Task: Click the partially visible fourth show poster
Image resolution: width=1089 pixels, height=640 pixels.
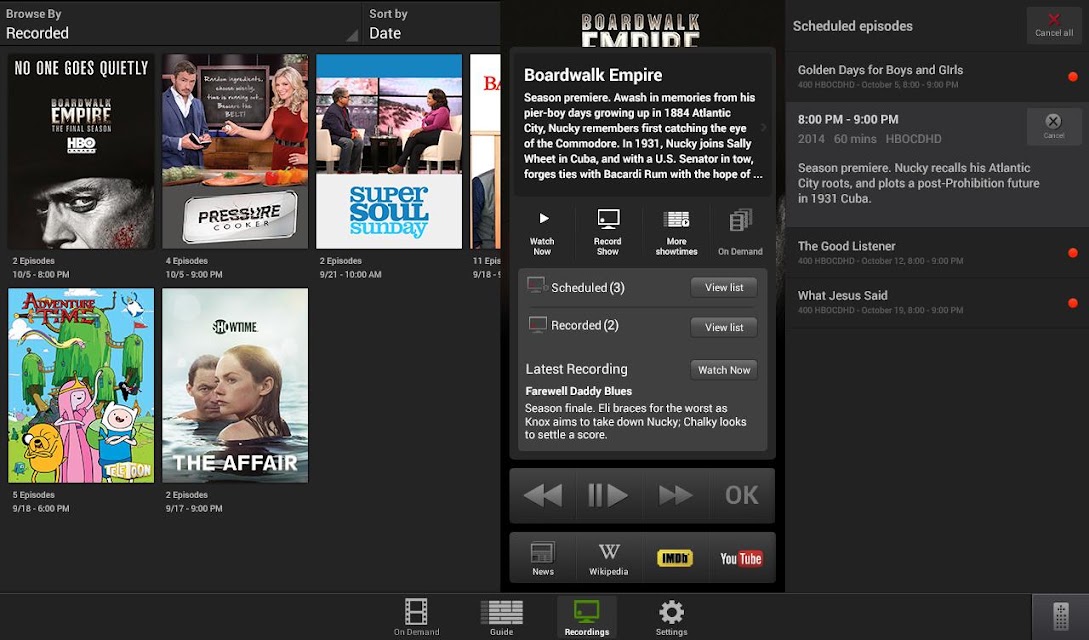Action: (485, 151)
